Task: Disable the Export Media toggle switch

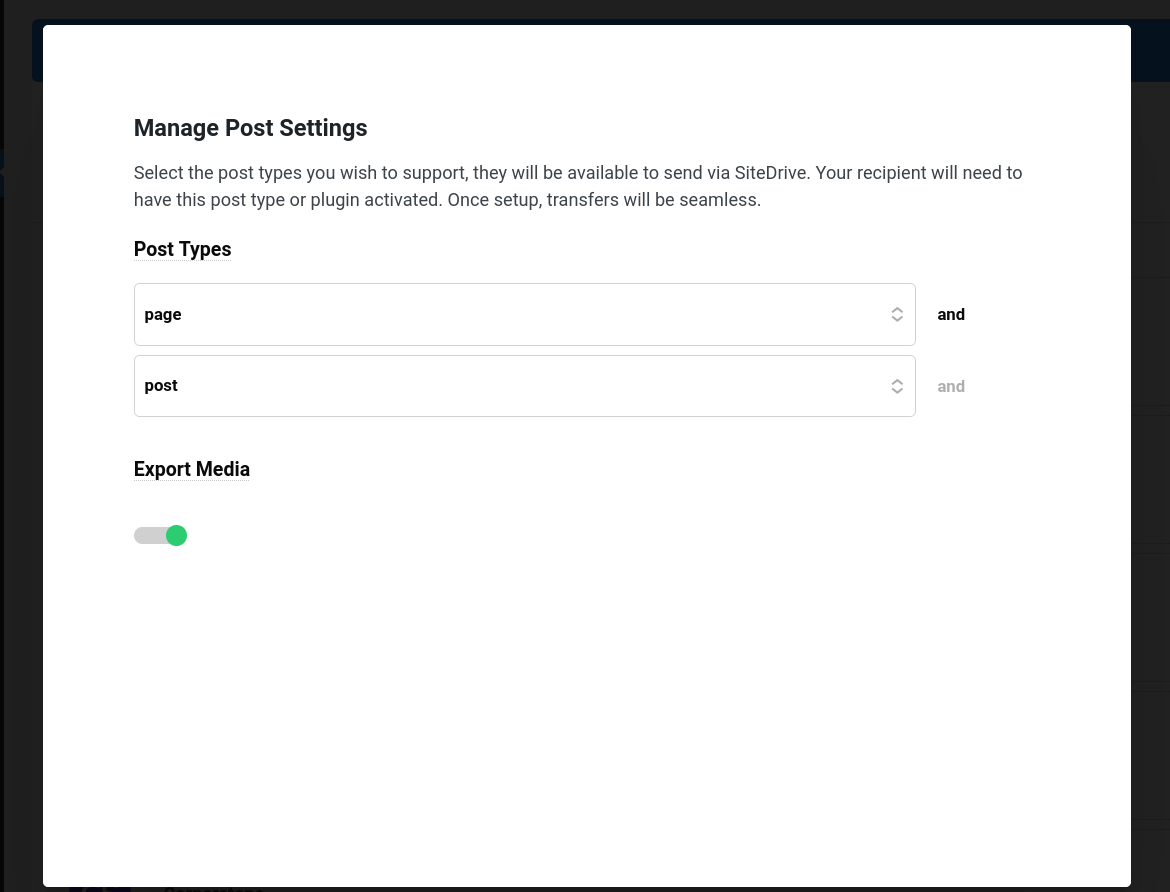Action: pyautogui.click(x=161, y=536)
